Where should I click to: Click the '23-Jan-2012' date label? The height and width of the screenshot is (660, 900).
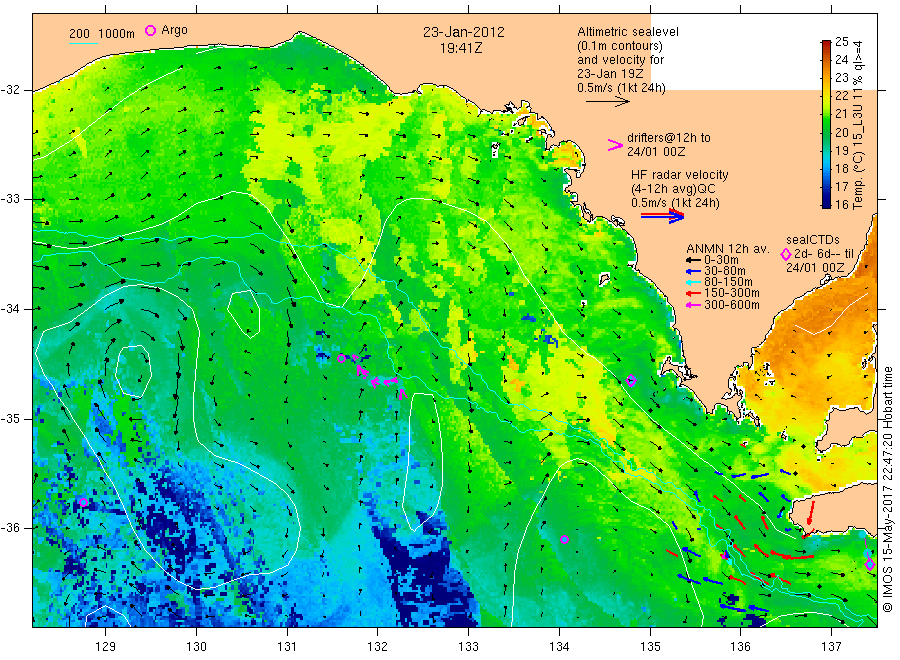[464, 32]
